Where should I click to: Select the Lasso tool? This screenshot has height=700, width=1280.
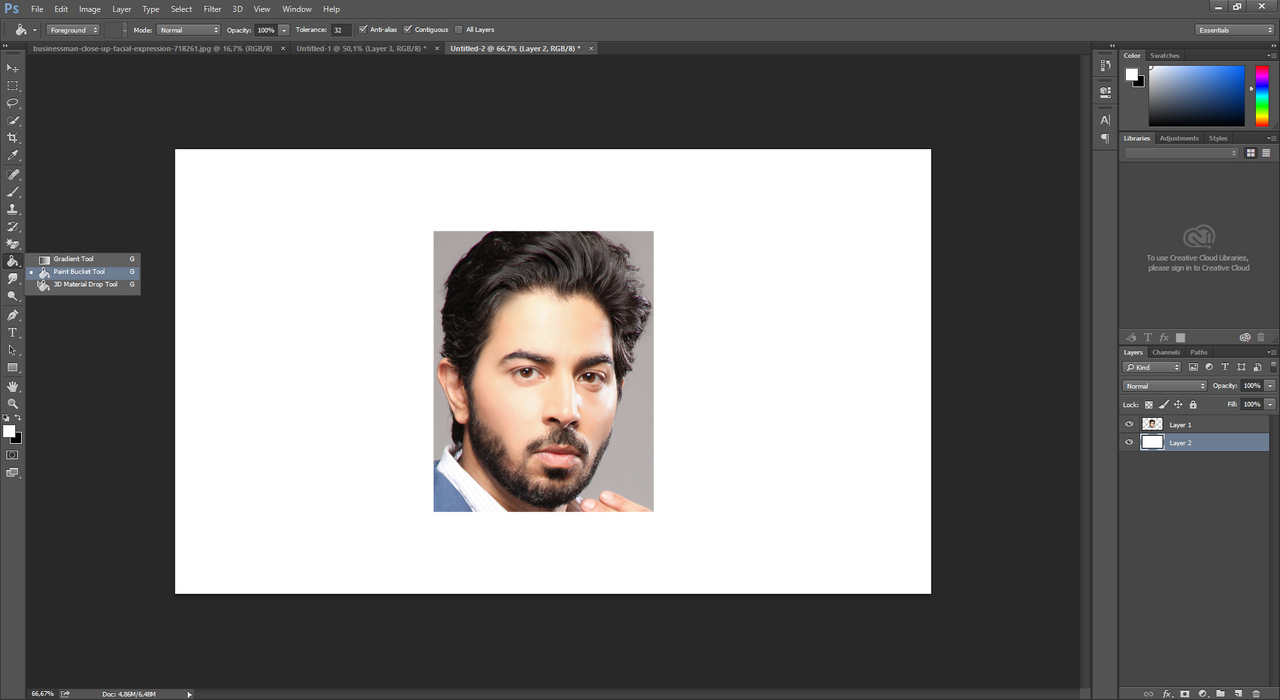coord(13,103)
